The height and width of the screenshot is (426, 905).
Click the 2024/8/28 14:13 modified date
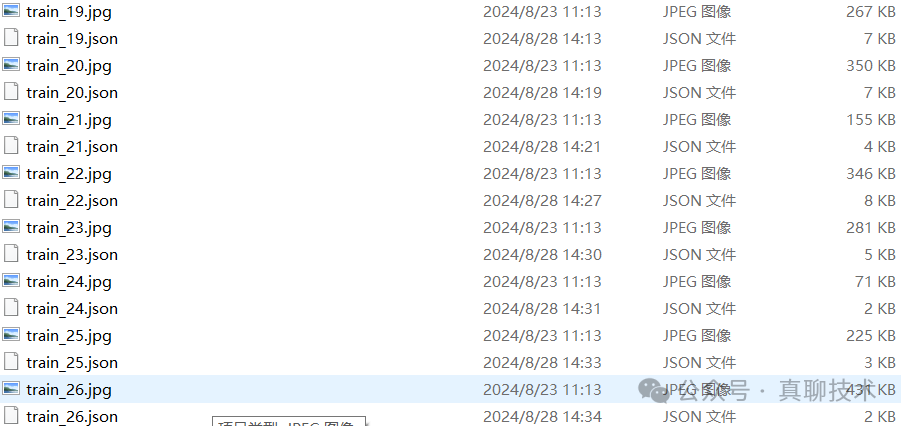(x=542, y=39)
